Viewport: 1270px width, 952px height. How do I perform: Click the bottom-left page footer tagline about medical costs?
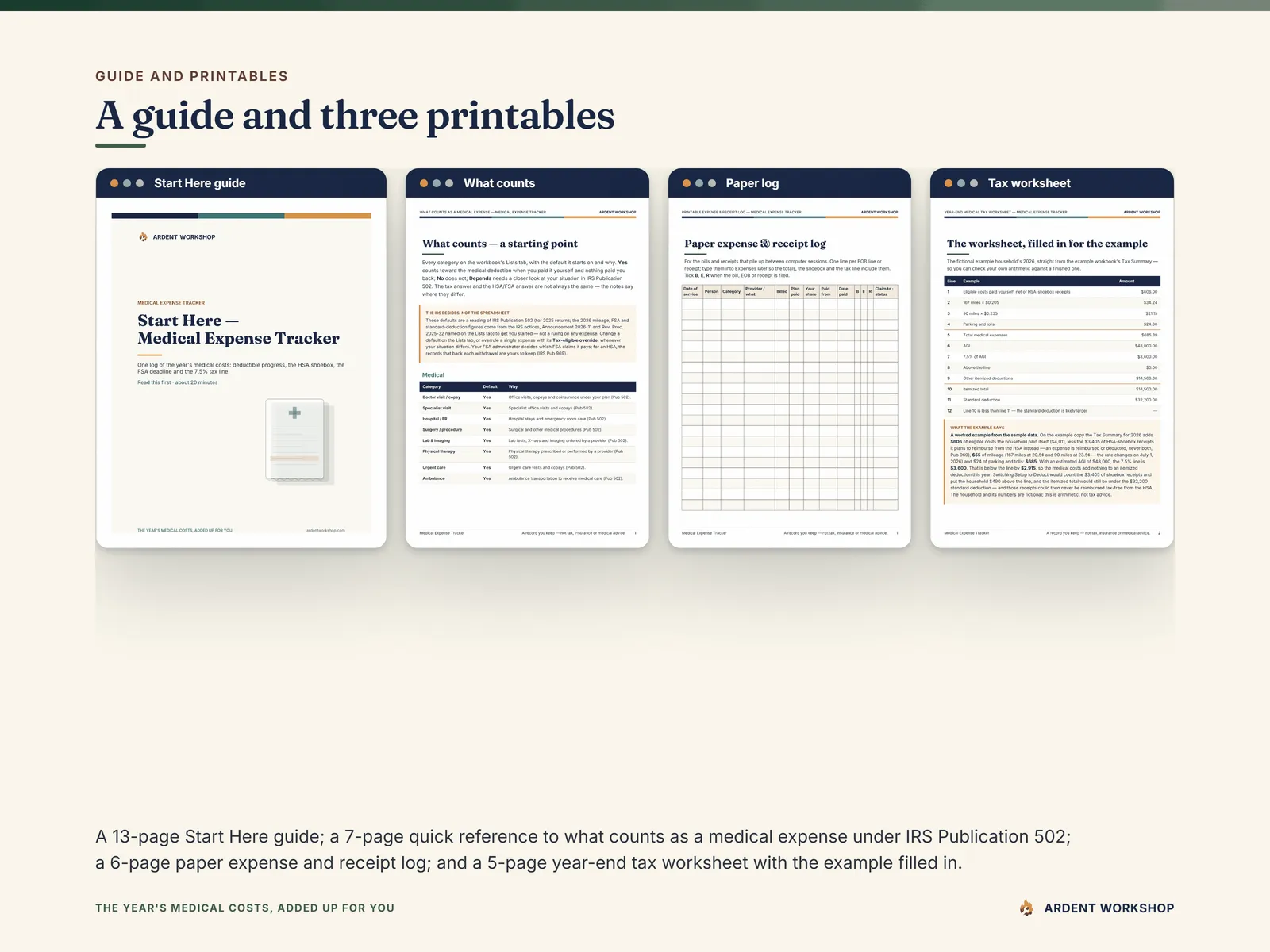pyautogui.click(x=244, y=908)
